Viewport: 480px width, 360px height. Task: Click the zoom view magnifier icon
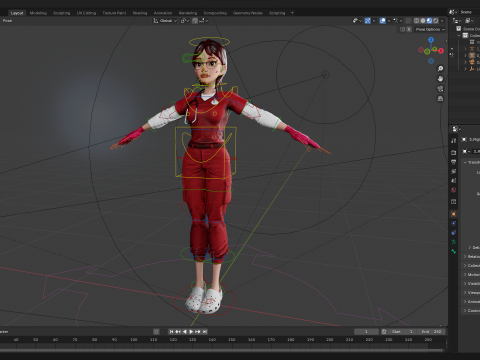point(440,69)
